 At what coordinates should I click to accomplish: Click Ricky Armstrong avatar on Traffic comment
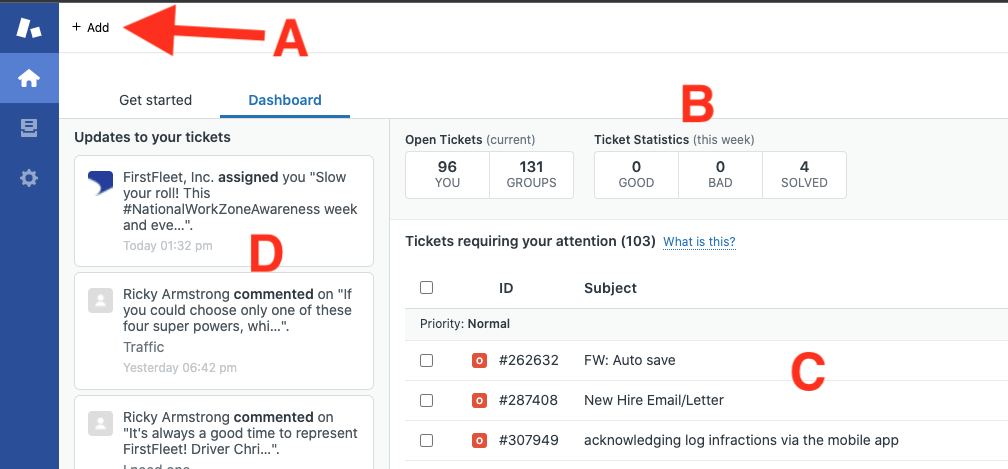(x=101, y=301)
